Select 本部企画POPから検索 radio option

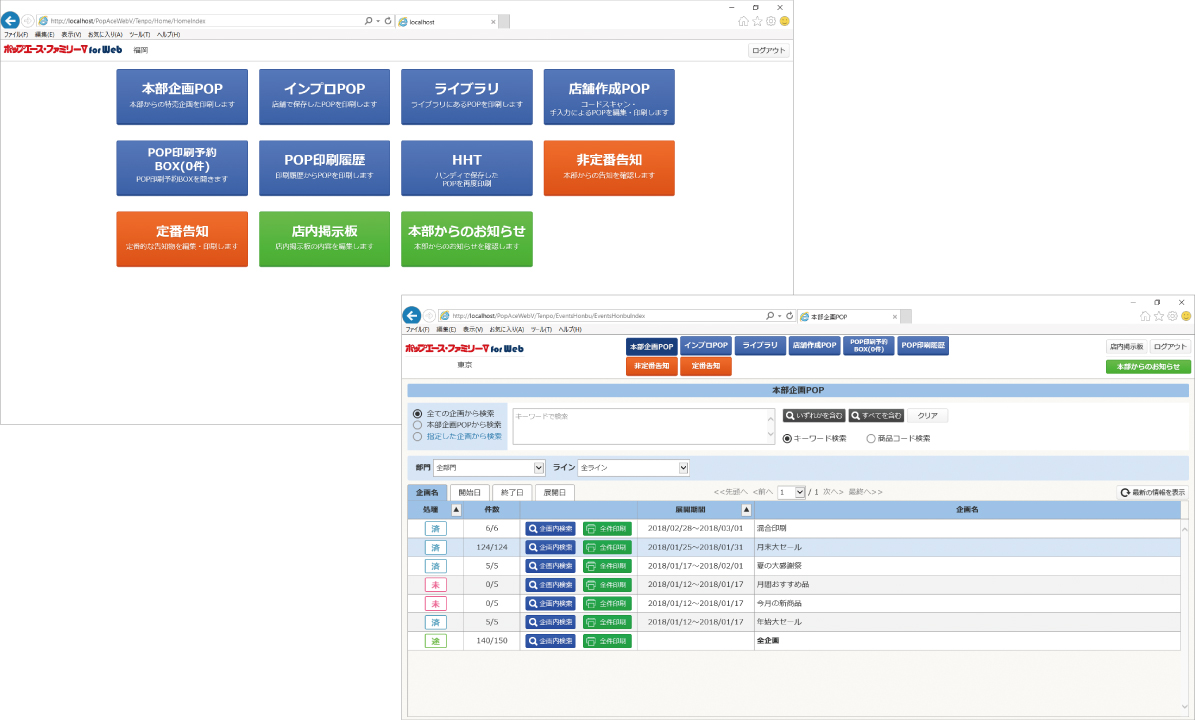(x=418, y=425)
